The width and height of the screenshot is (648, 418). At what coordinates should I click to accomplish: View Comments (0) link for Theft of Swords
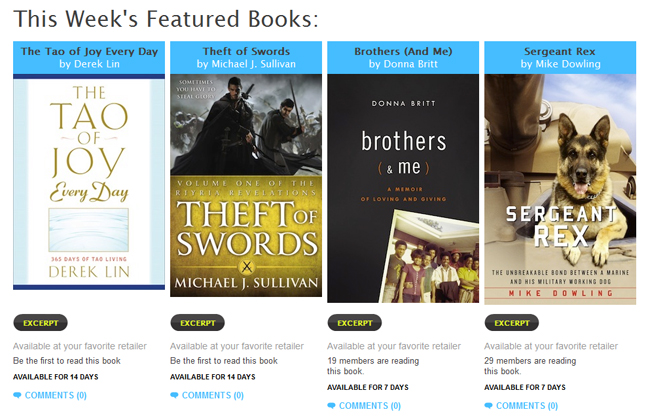pos(212,396)
